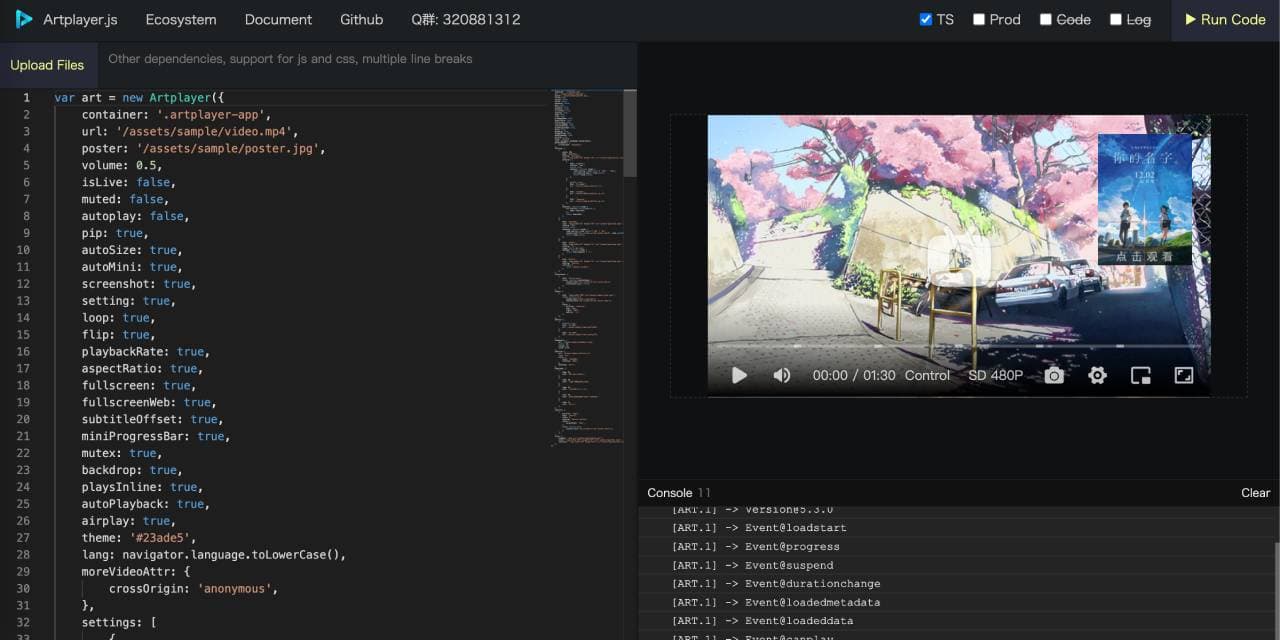Click code line 'fullscreenWeb: true,'
Viewport: 1280px width, 640px height.
point(149,402)
